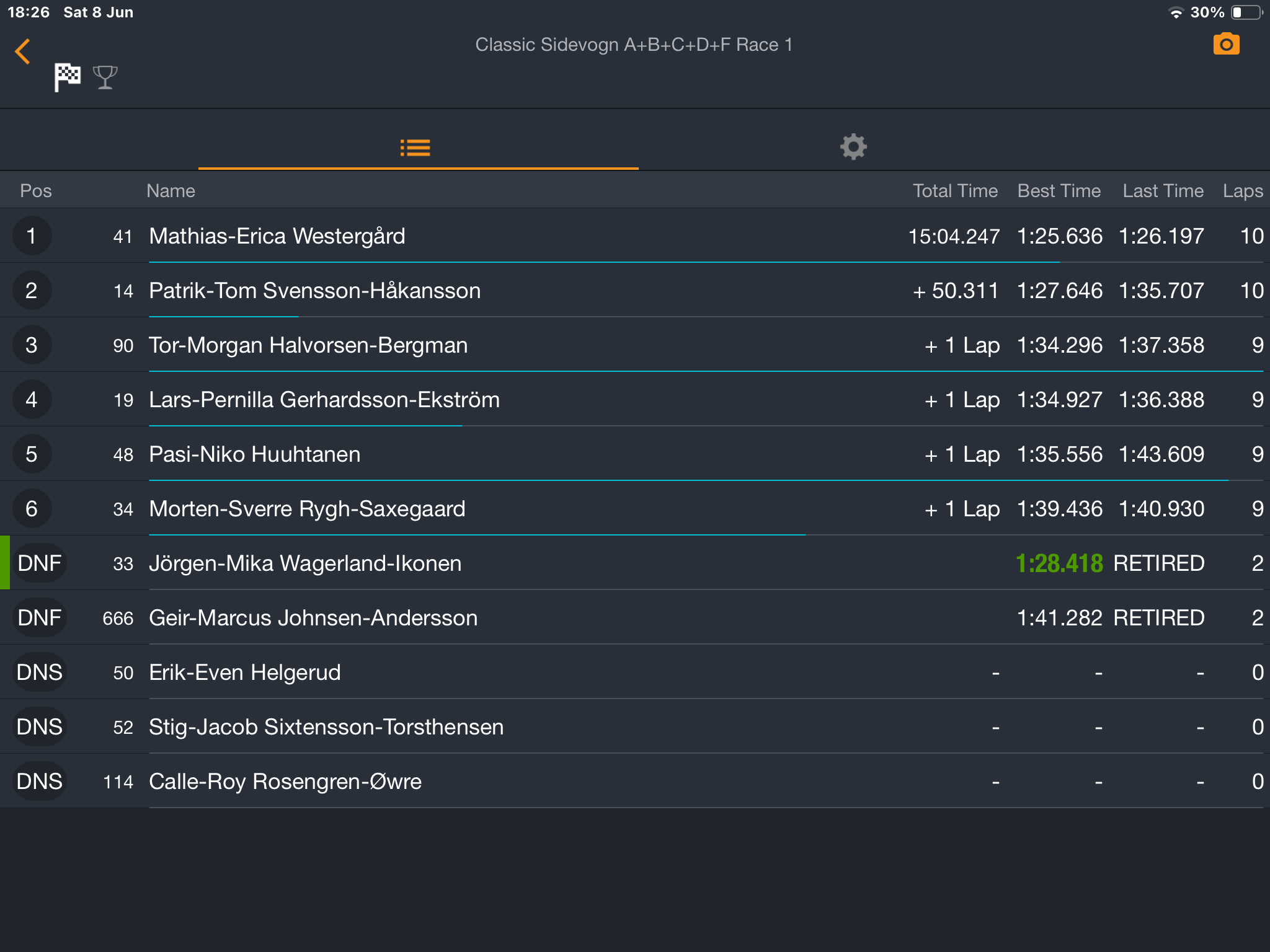Image resolution: width=1270 pixels, height=952 pixels.
Task: Click the Best Time column header
Action: pos(1059,191)
